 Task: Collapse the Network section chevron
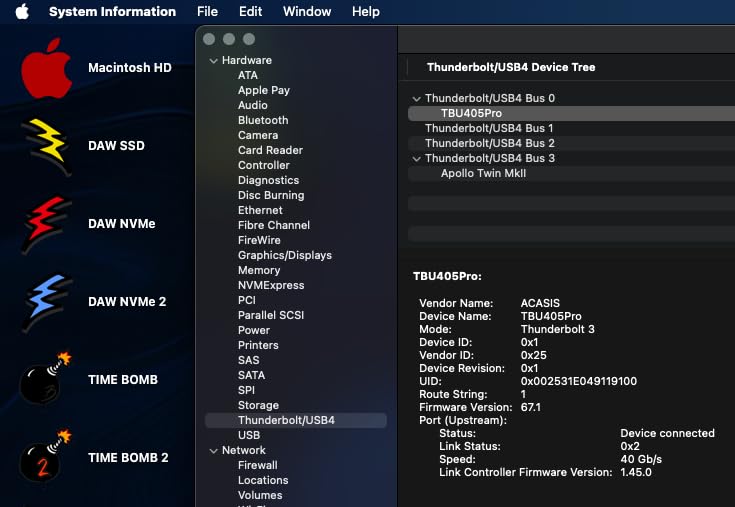(x=213, y=450)
